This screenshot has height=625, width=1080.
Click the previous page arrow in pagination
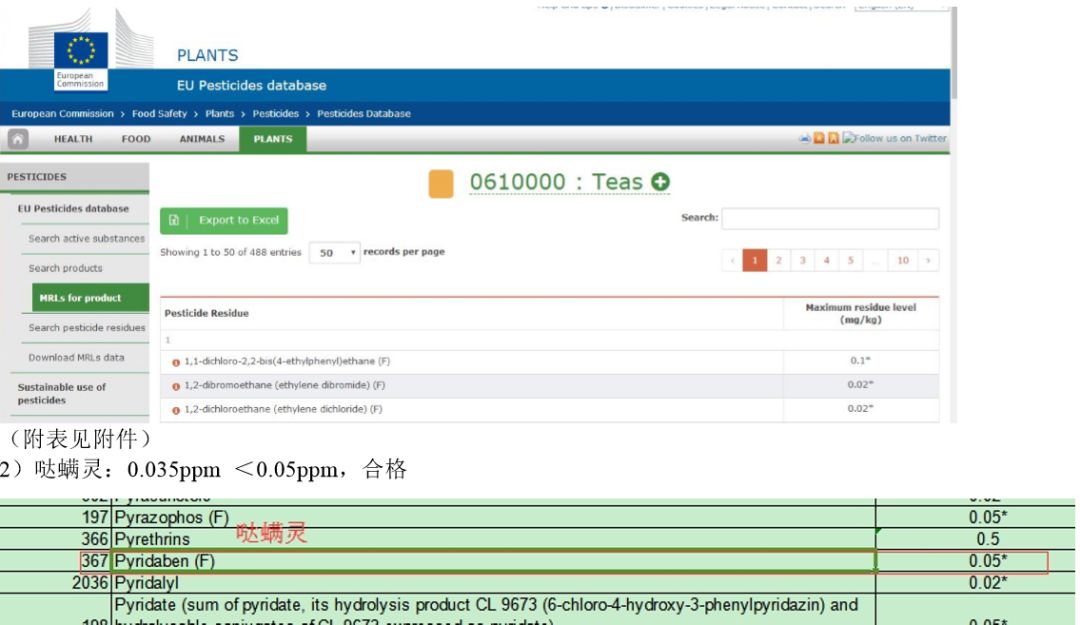pyautogui.click(x=732, y=260)
